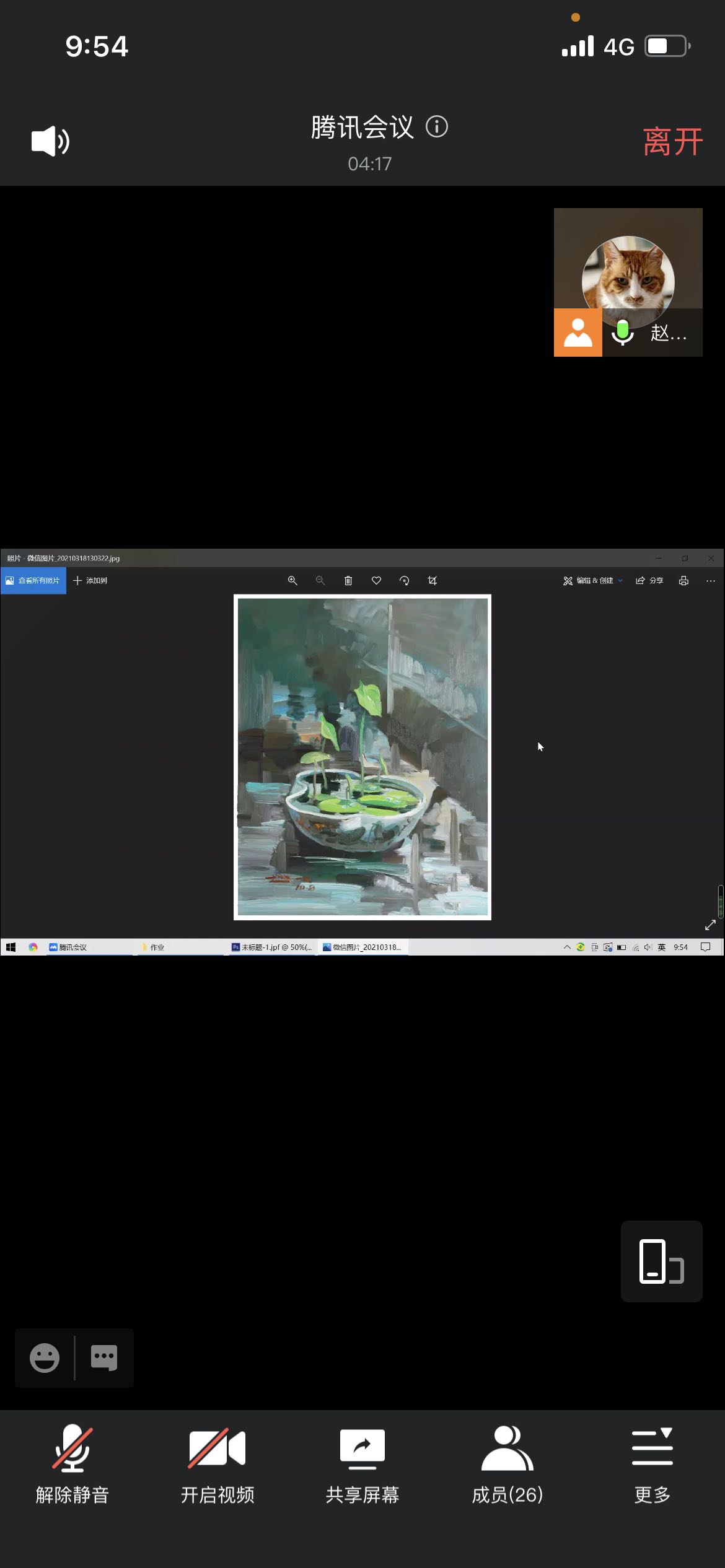This screenshot has width=725, height=1568.
Task: Open the 成员(26) members list
Action: (507, 1465)
